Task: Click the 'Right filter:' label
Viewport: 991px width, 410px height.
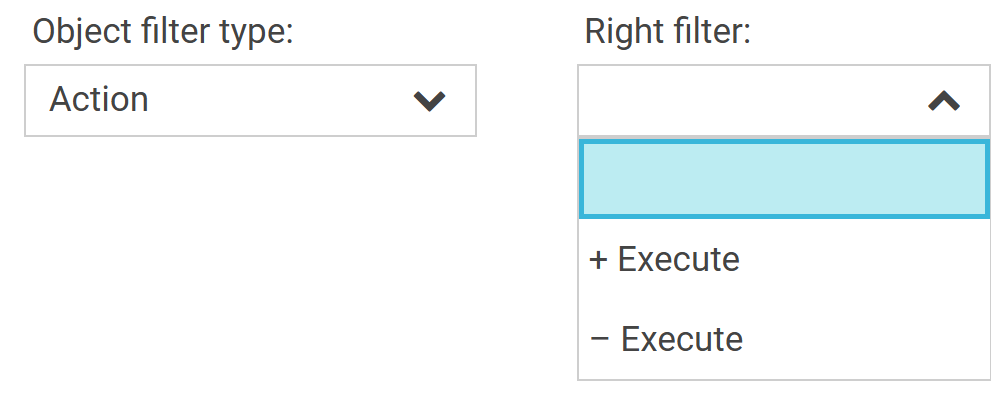Action: tap(667, 31)
